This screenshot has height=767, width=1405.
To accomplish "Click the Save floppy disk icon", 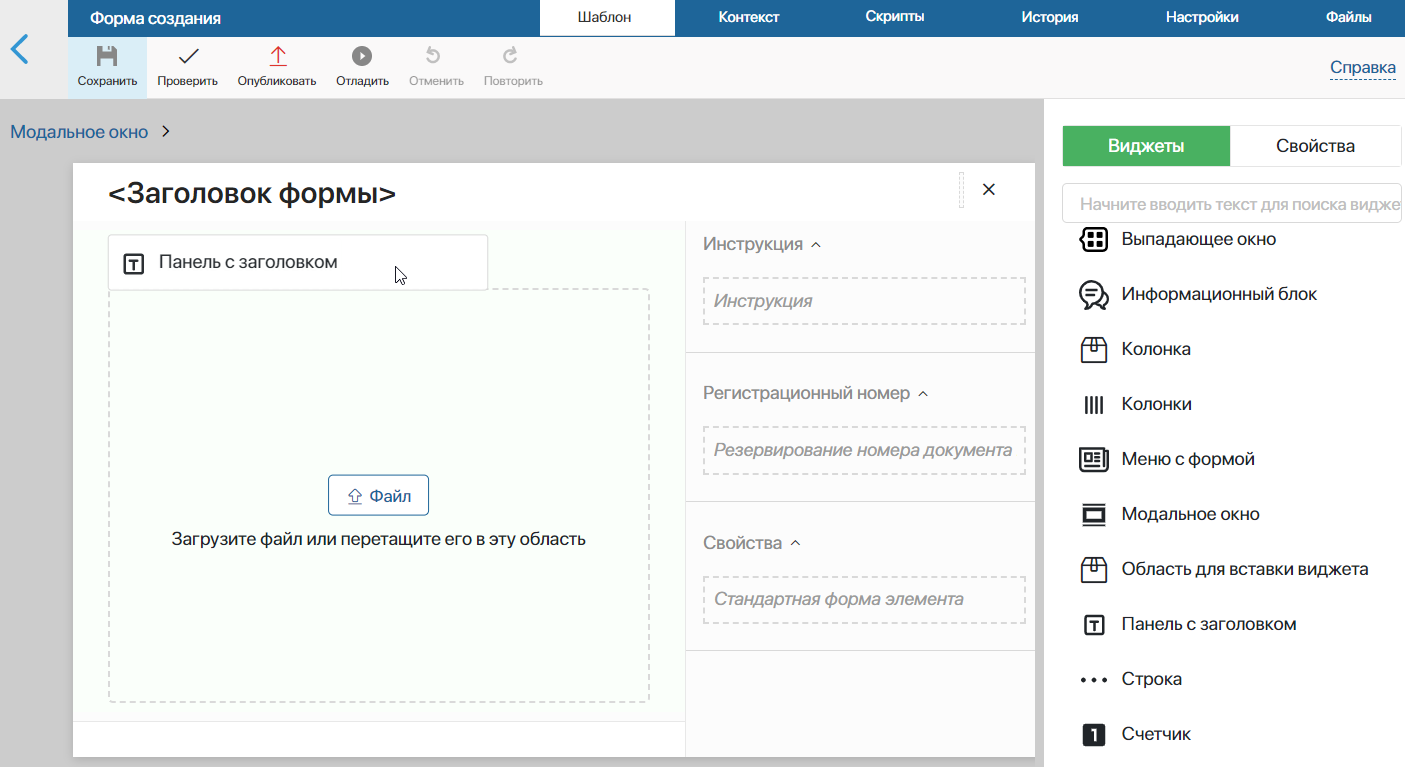I will [107, 56].
